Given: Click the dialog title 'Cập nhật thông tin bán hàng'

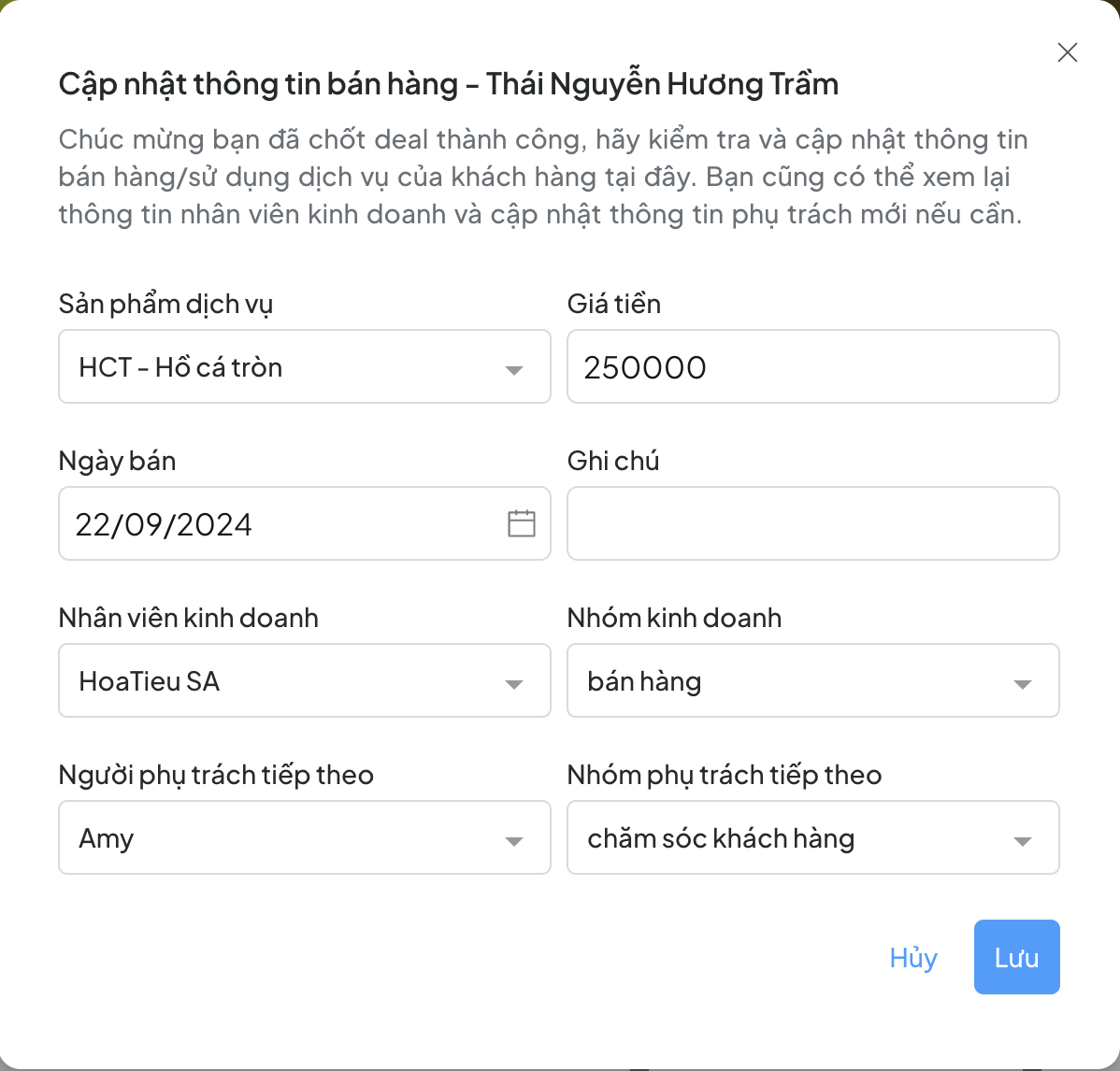Looking at the screenshot, I should coord(258,84).
